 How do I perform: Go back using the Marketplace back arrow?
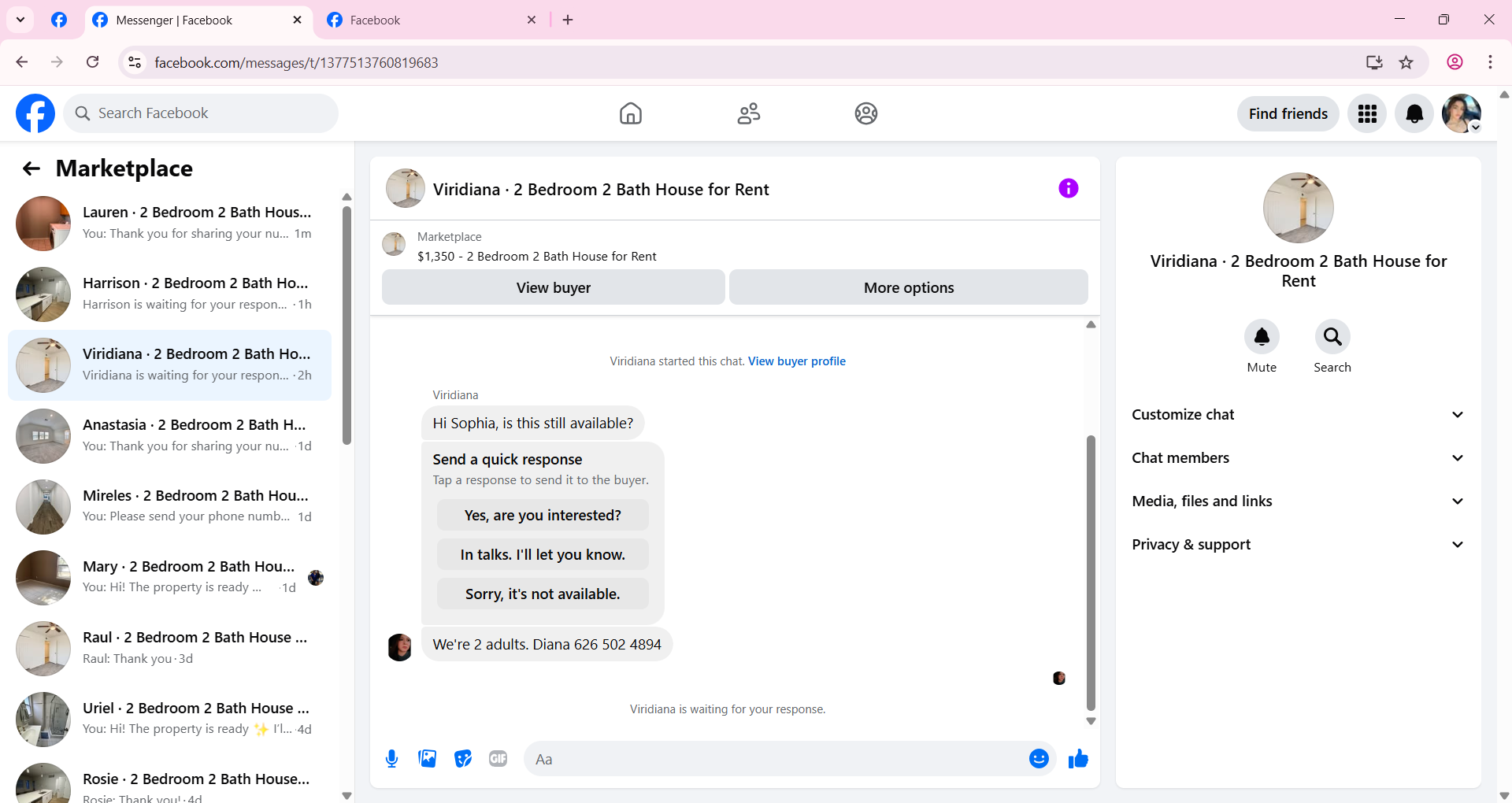31,168
